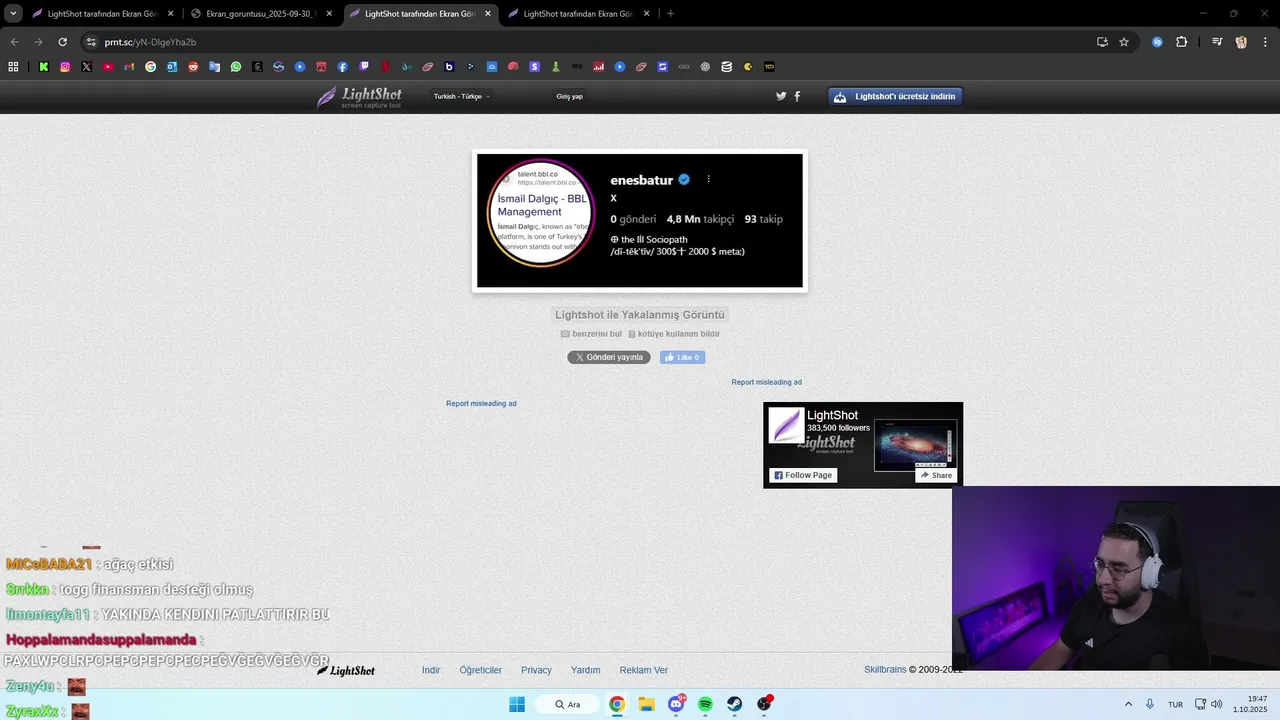
Task: Click the Lightshot'ı ücretsiz indirin button
Action: [895, 96]
